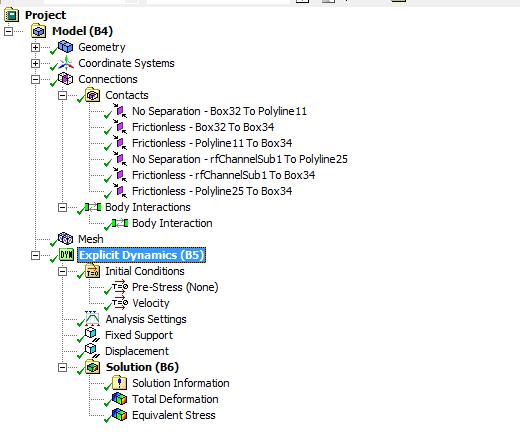Viewport: 520px width, 437px height.
Task: Click the Coordinate Systems triad icon
Action: coord(66,63)
